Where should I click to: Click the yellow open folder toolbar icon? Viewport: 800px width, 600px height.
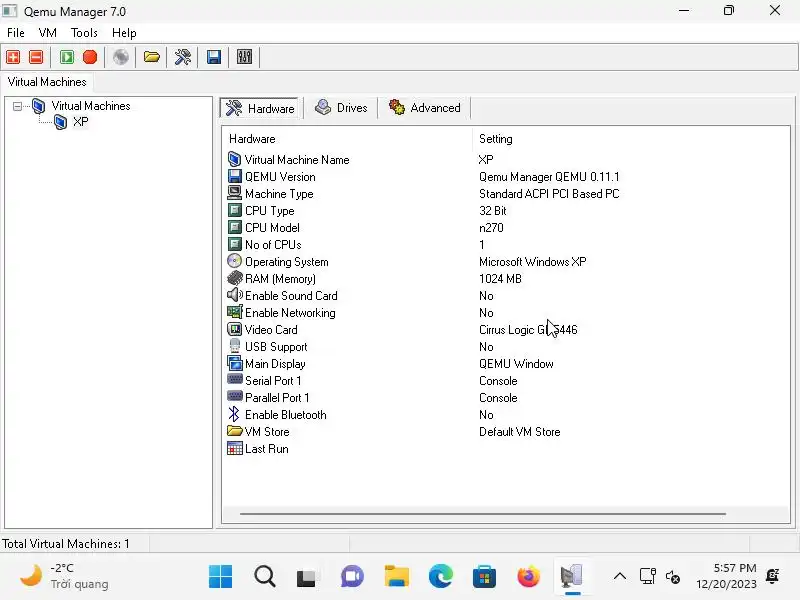(x=152, y=57)
